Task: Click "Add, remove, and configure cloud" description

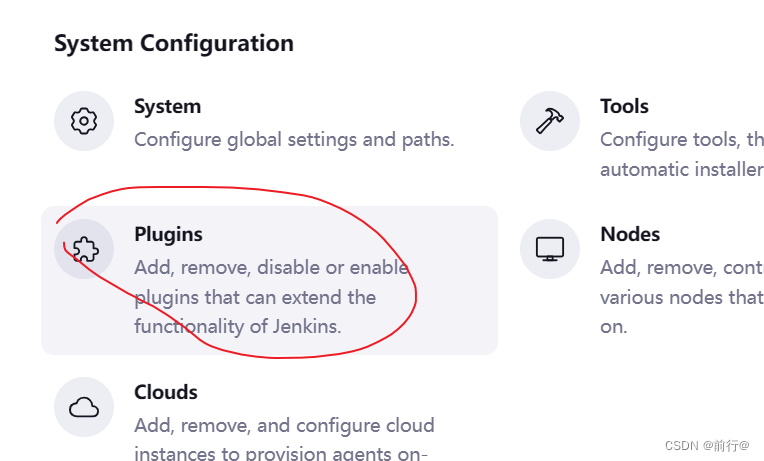Action: pyautogui.click(x=284, y=425)
